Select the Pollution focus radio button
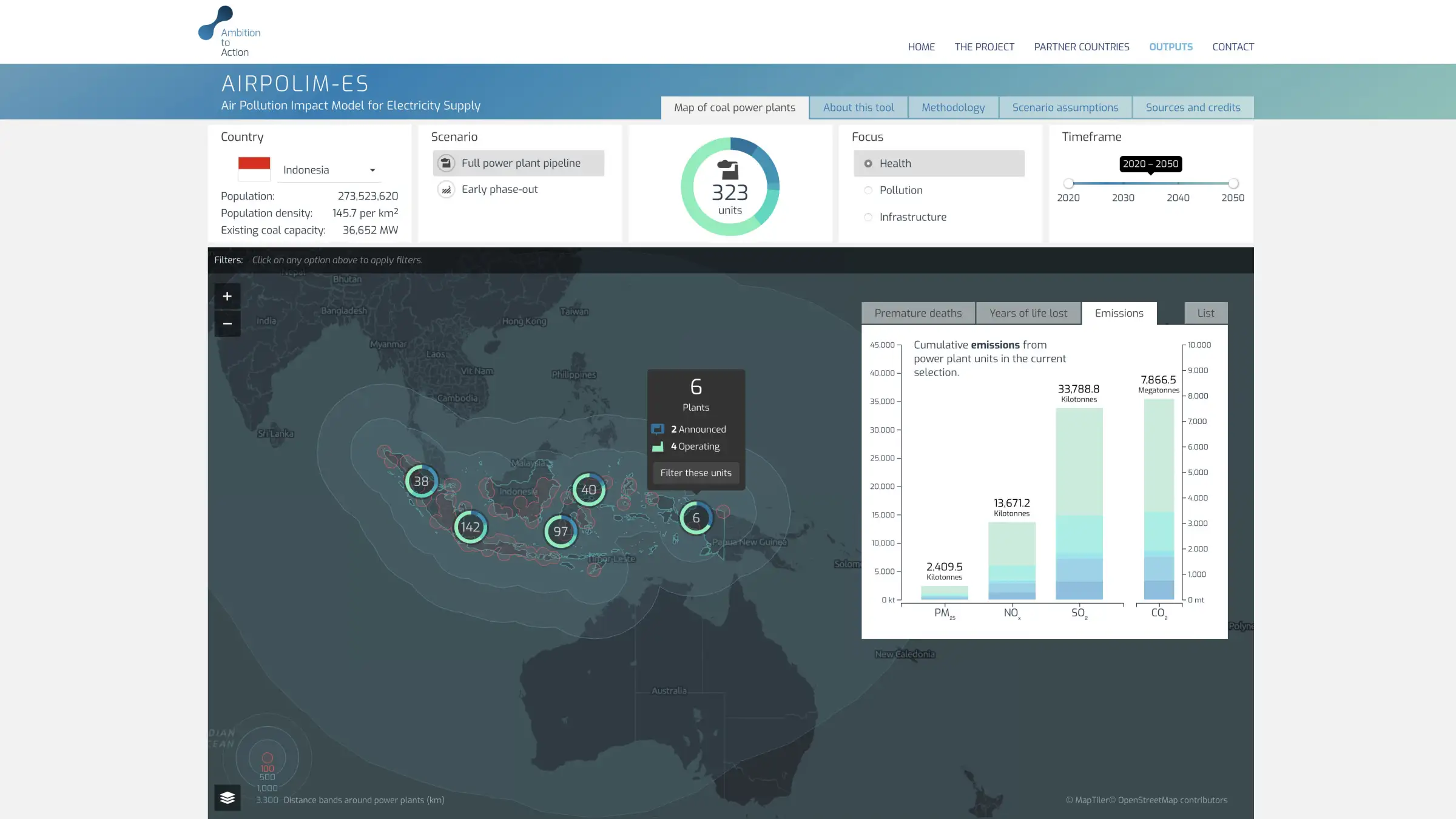 point(868,190)
